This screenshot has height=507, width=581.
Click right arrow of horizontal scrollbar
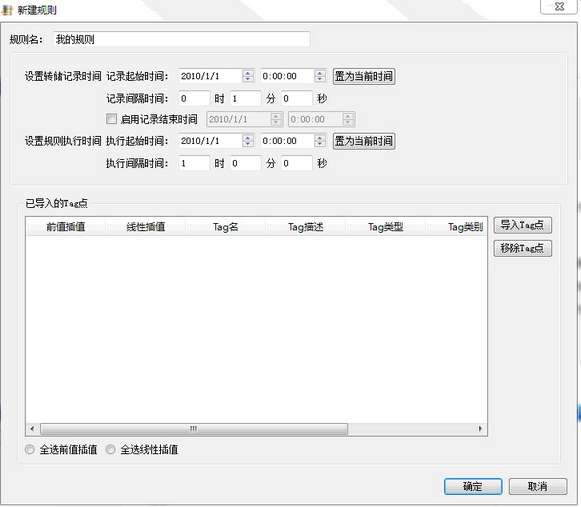(x=481, y=429)
